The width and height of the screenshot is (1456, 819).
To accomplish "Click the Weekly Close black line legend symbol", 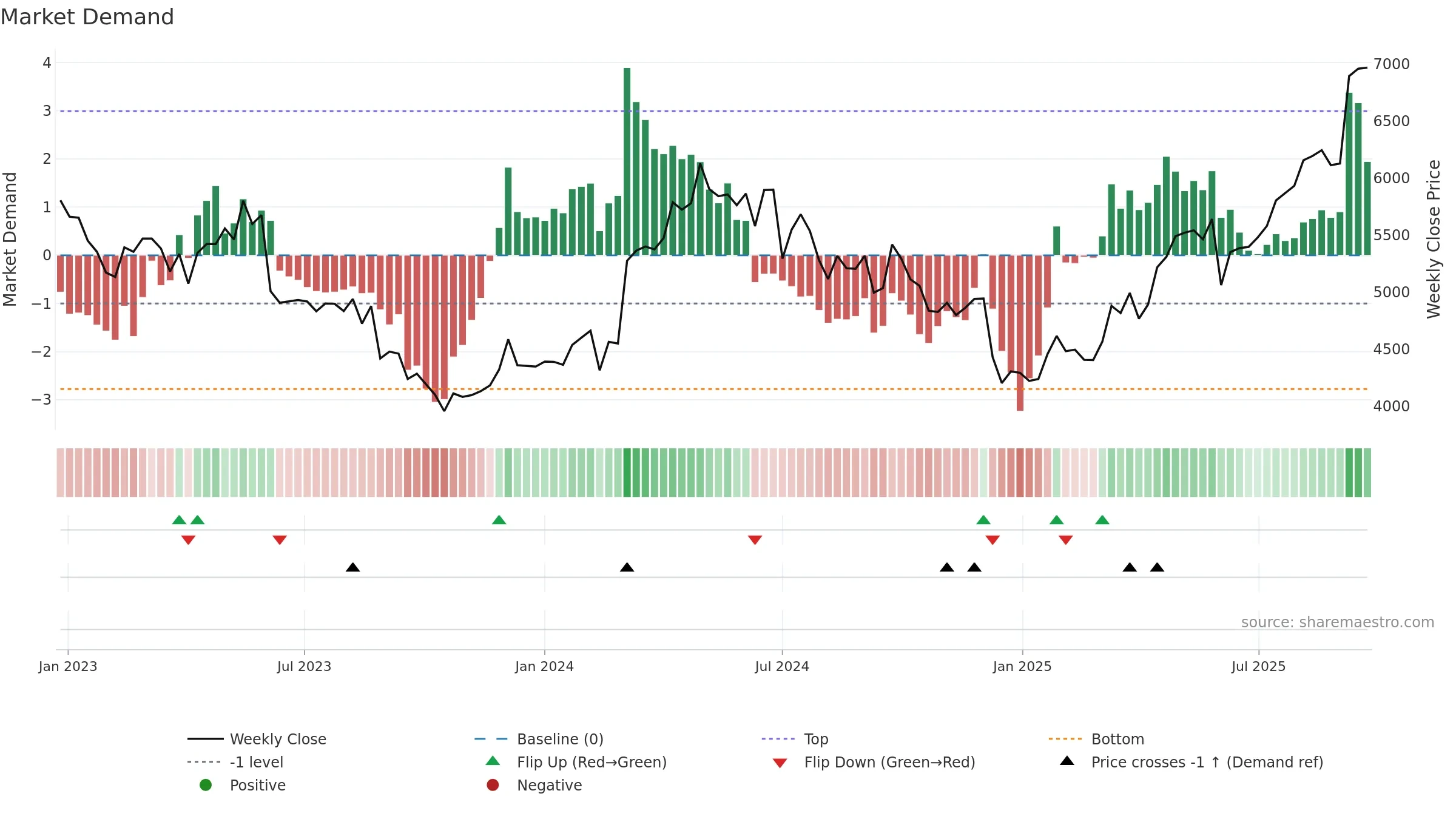I will (x=206, y=739).
